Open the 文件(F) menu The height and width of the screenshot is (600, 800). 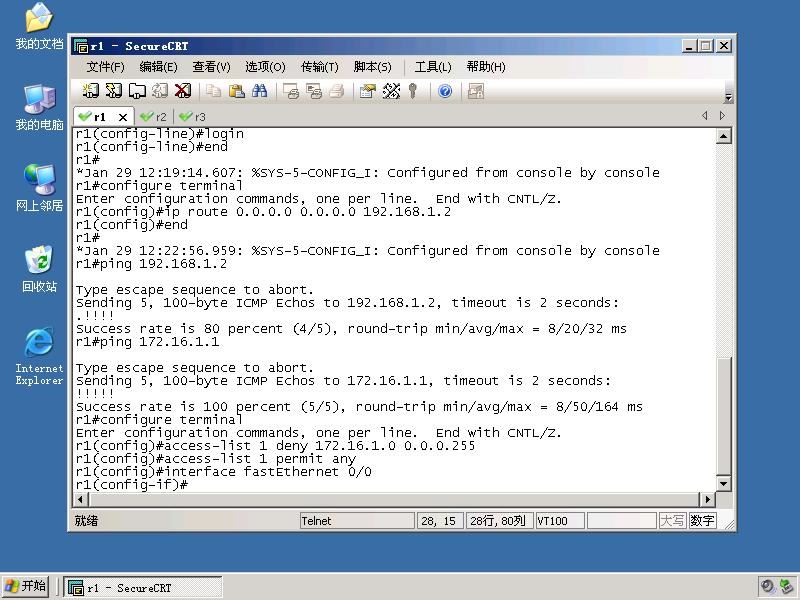point(106,67)
